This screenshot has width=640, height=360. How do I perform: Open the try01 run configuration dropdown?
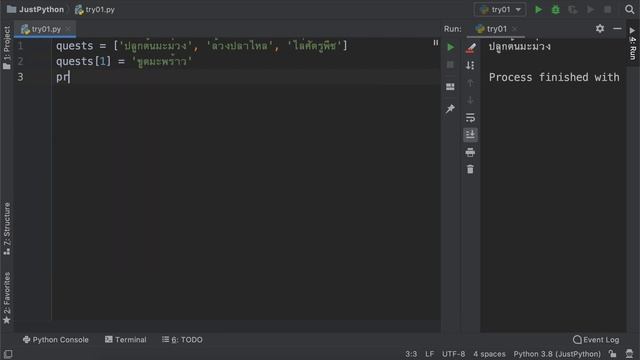[x=500, y=9]
